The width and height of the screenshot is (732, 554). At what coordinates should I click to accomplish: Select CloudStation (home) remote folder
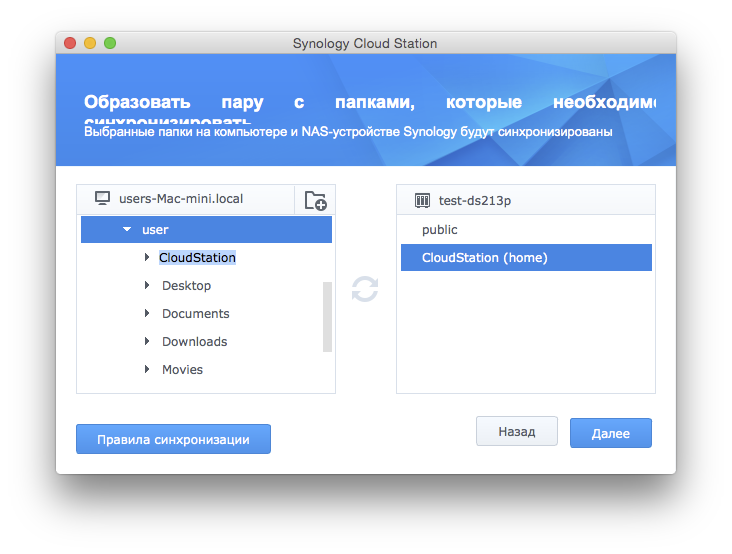[526, 258]
